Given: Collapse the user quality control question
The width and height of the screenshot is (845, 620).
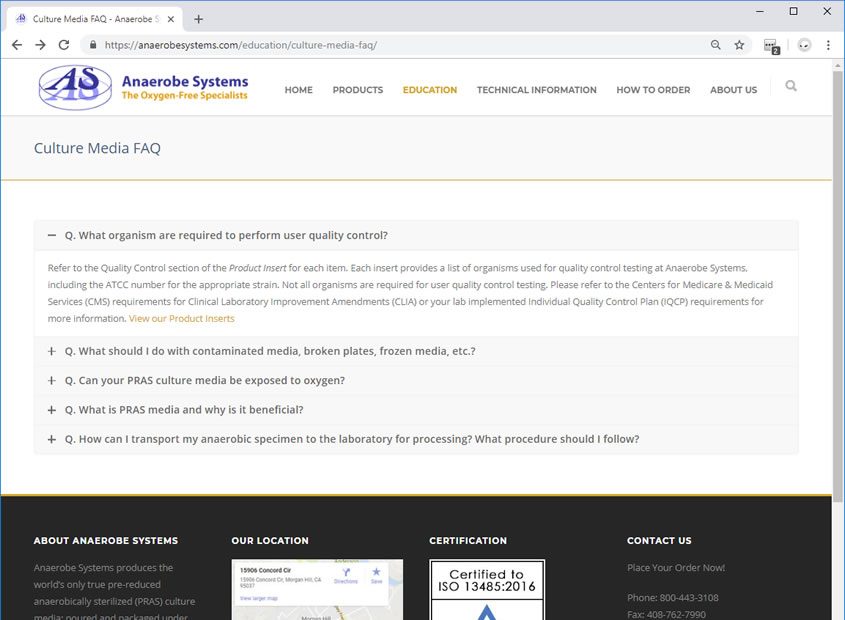Looking at the screenshot, I should pyautogui.click(x=226, y=236).
